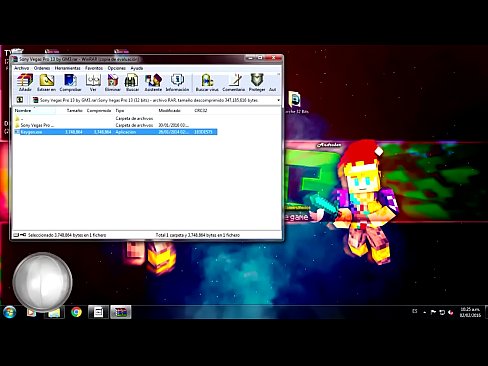The image size is (488, 366).
Task: Click the Información toolbar icon
Action: [x=177, y=82]
